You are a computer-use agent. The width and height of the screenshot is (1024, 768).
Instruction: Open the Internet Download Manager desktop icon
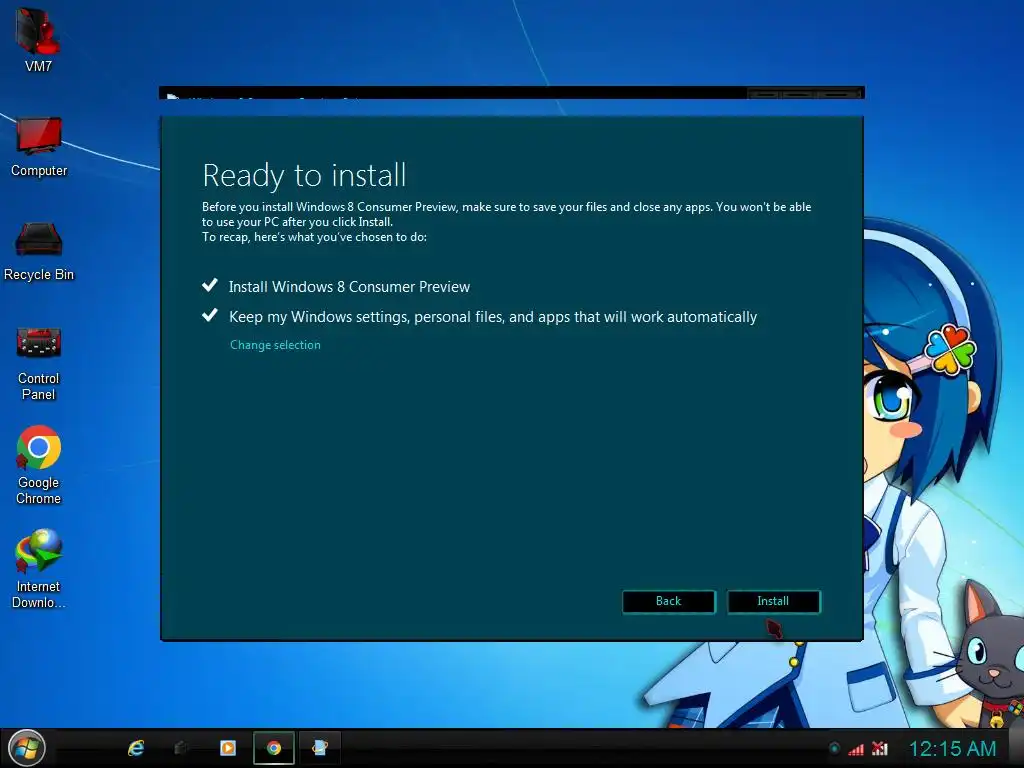coord(39,568)
